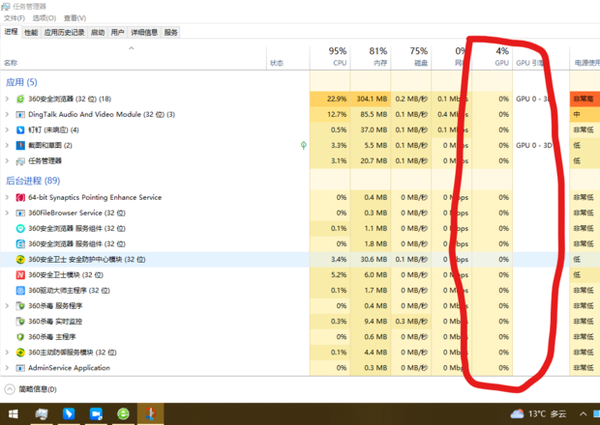Click the 截图和草图 process icon

pos(20,145)
